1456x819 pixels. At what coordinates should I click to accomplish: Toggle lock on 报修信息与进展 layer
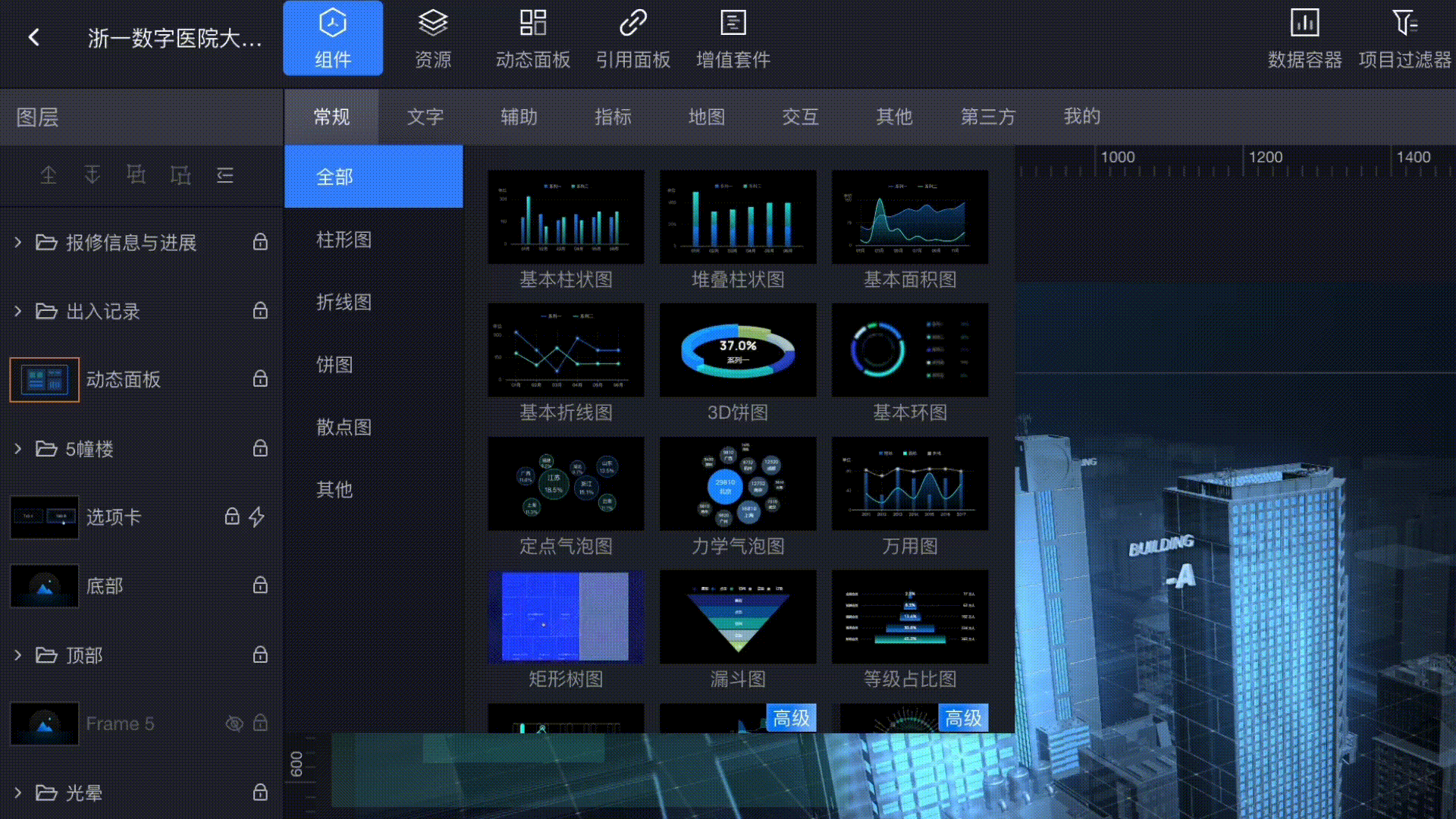(260, 242)
